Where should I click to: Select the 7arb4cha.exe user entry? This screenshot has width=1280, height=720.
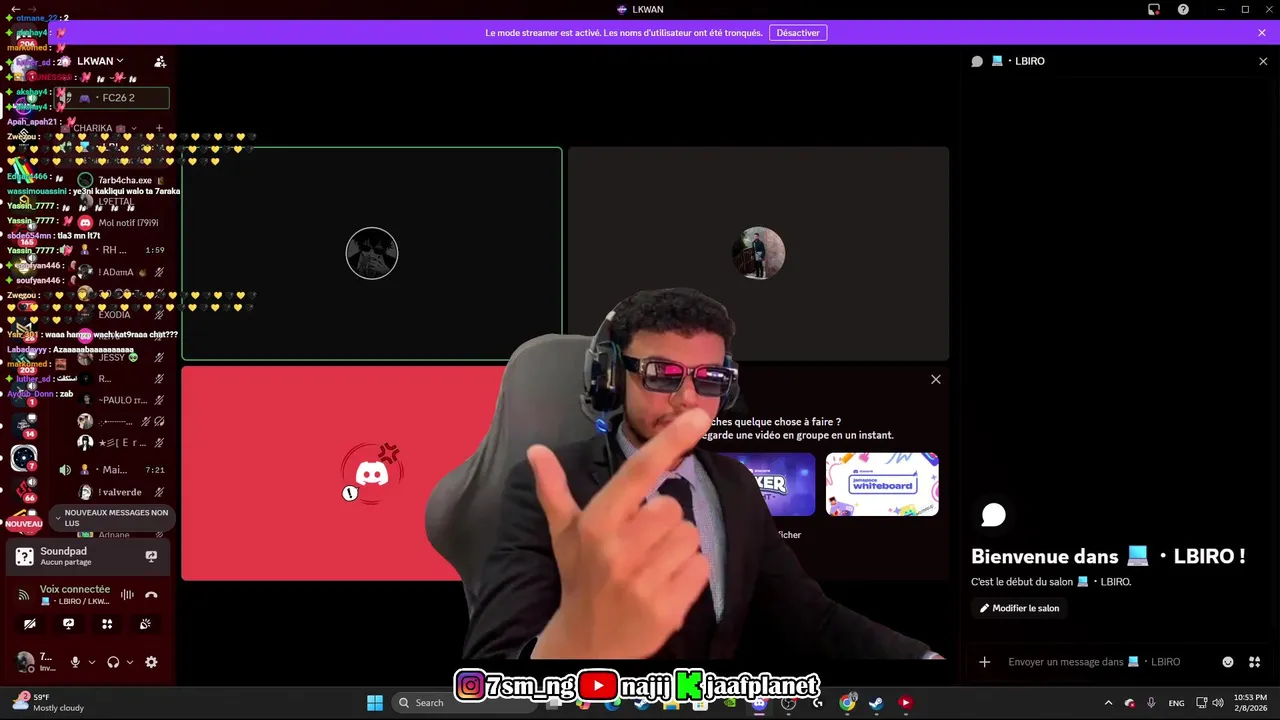[120, 180]
